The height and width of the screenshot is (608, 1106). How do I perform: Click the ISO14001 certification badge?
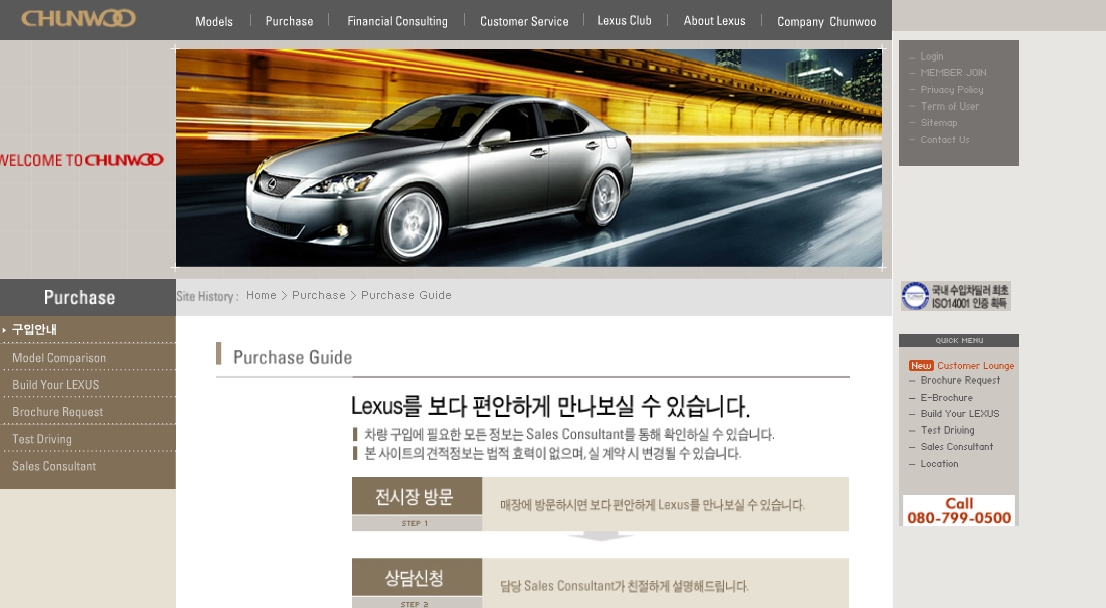tap(955, 296)
